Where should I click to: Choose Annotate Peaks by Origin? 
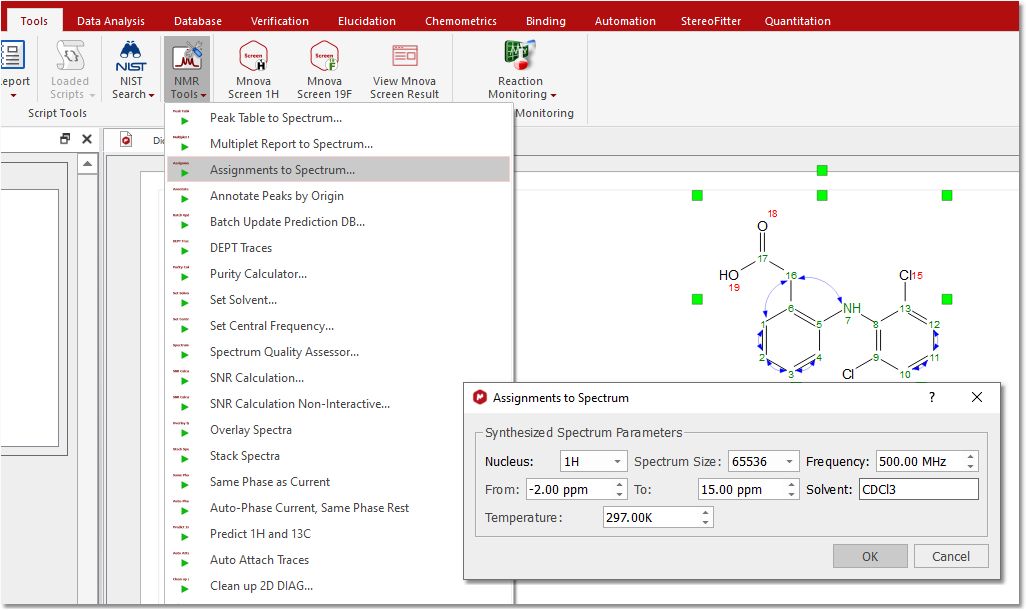click(x=338, y=196)
